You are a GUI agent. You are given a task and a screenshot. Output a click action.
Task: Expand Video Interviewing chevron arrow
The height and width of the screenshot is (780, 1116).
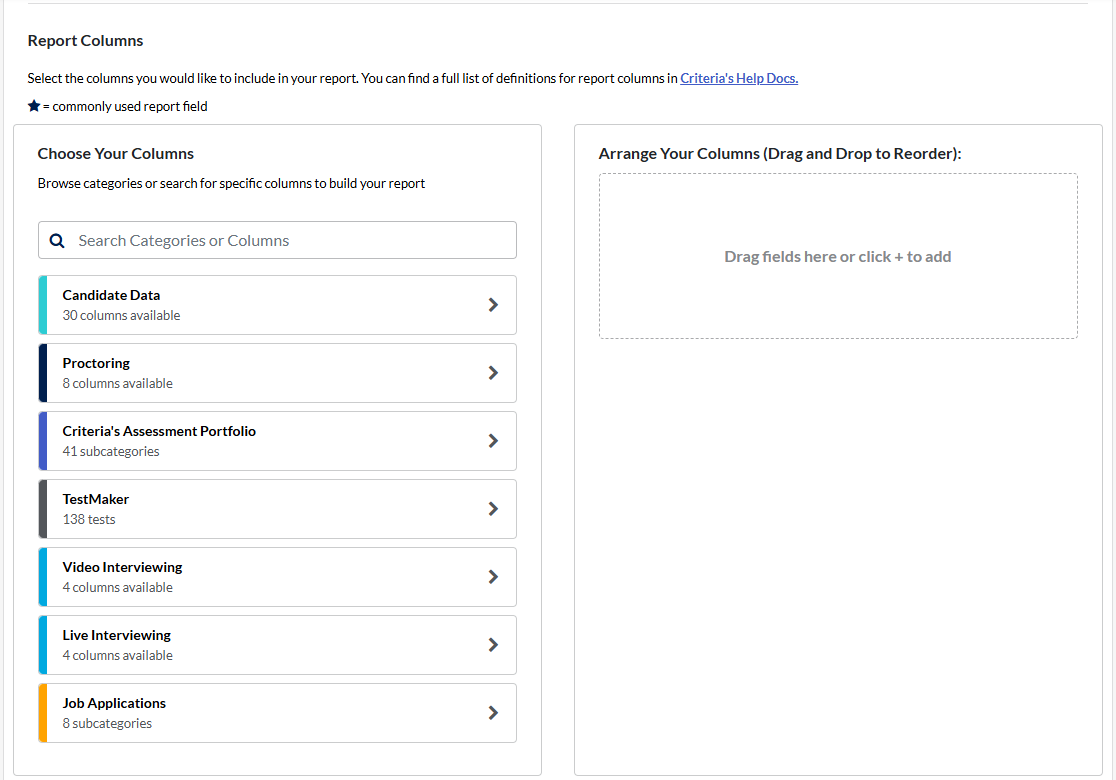pos(493,577)
